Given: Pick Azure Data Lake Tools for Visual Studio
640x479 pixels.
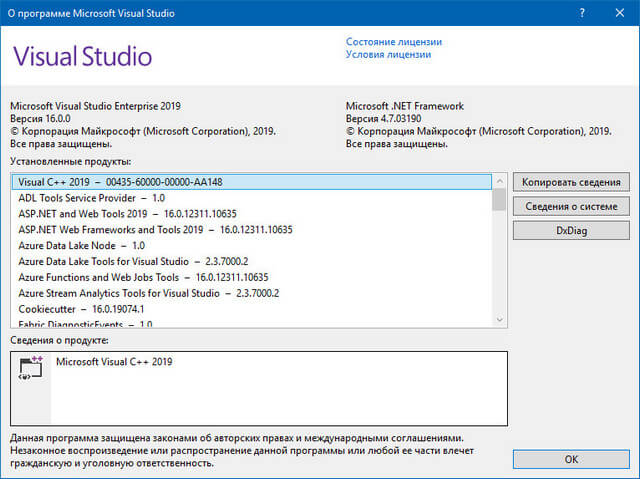Looking at the screenshot, I should tap(148, 261).
